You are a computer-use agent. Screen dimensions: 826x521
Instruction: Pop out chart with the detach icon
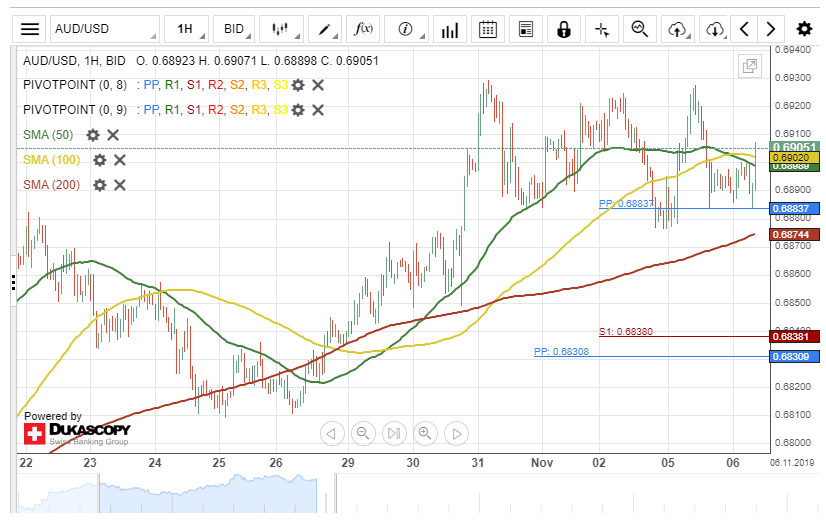coord(748,66)
